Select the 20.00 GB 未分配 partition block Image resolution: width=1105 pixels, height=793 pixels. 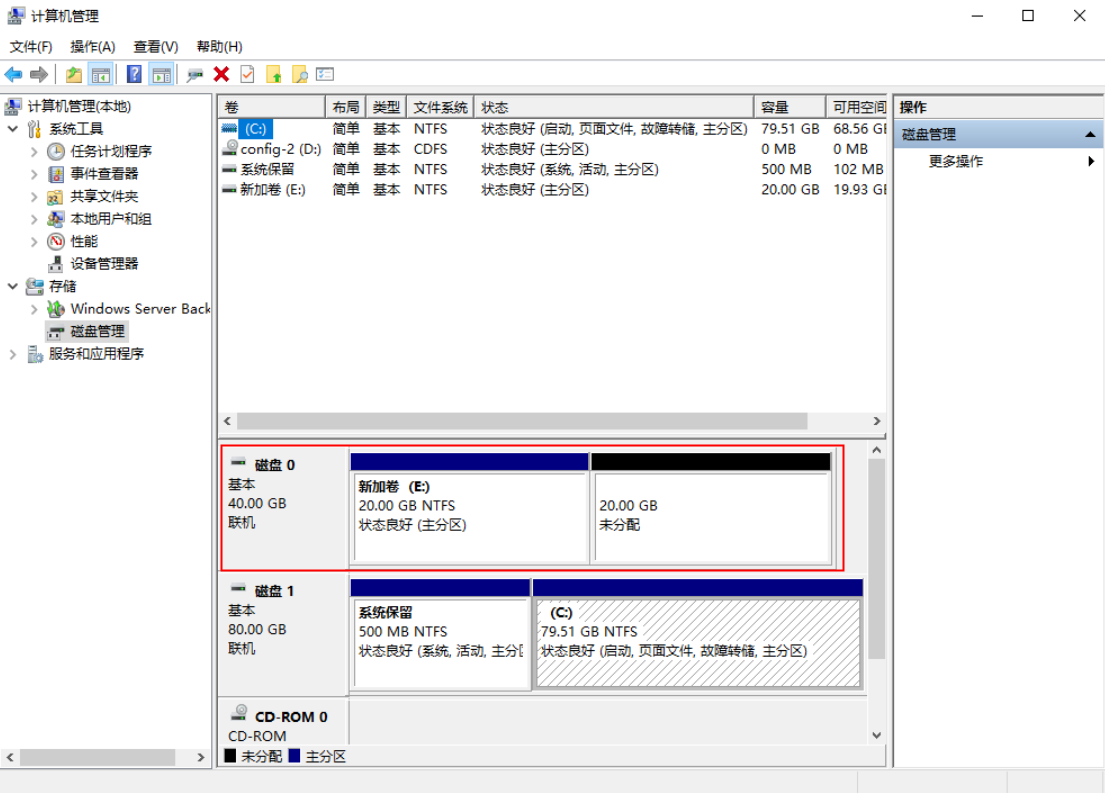tap(710, 515)
